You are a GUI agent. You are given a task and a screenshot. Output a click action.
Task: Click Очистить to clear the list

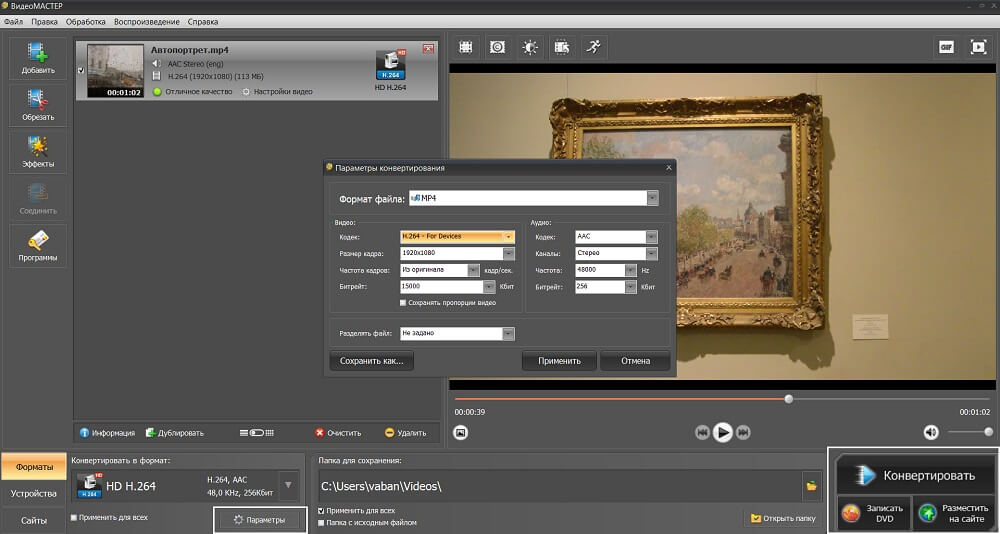pos(338,433)
